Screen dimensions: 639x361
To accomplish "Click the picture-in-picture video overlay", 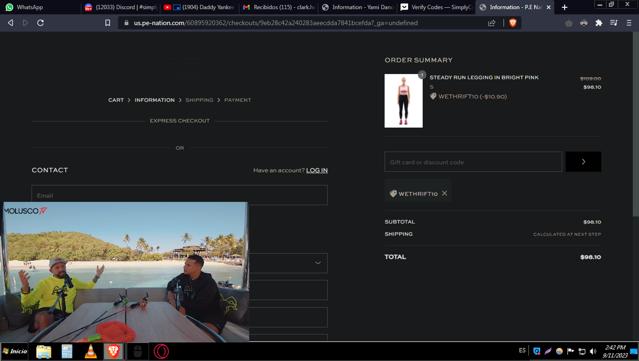I will (x=126, y=272).
